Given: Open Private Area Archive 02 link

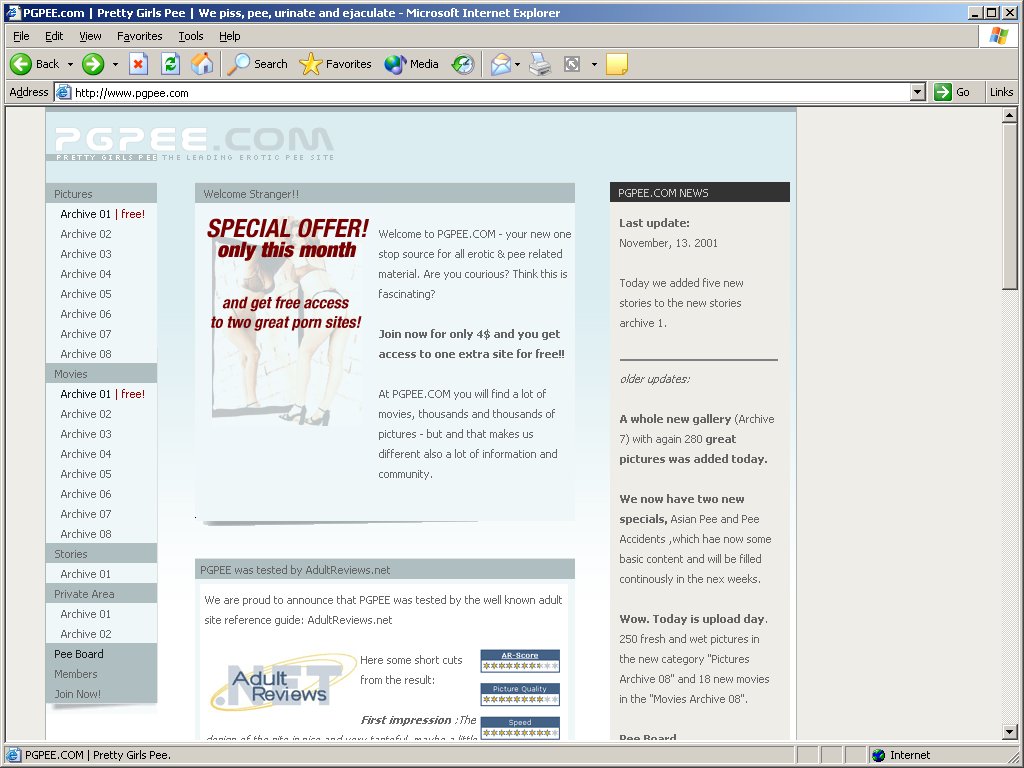Looking at the screenshot, I should coord(86,634).
